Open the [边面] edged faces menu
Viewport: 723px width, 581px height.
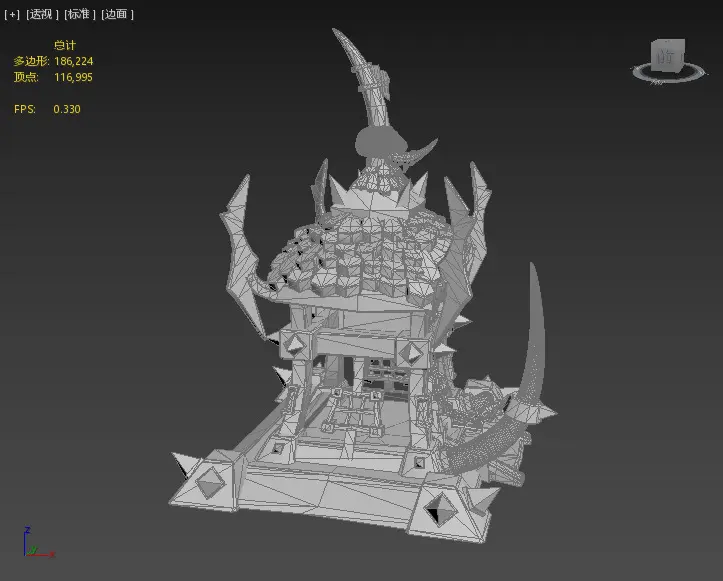click(117, 14)
